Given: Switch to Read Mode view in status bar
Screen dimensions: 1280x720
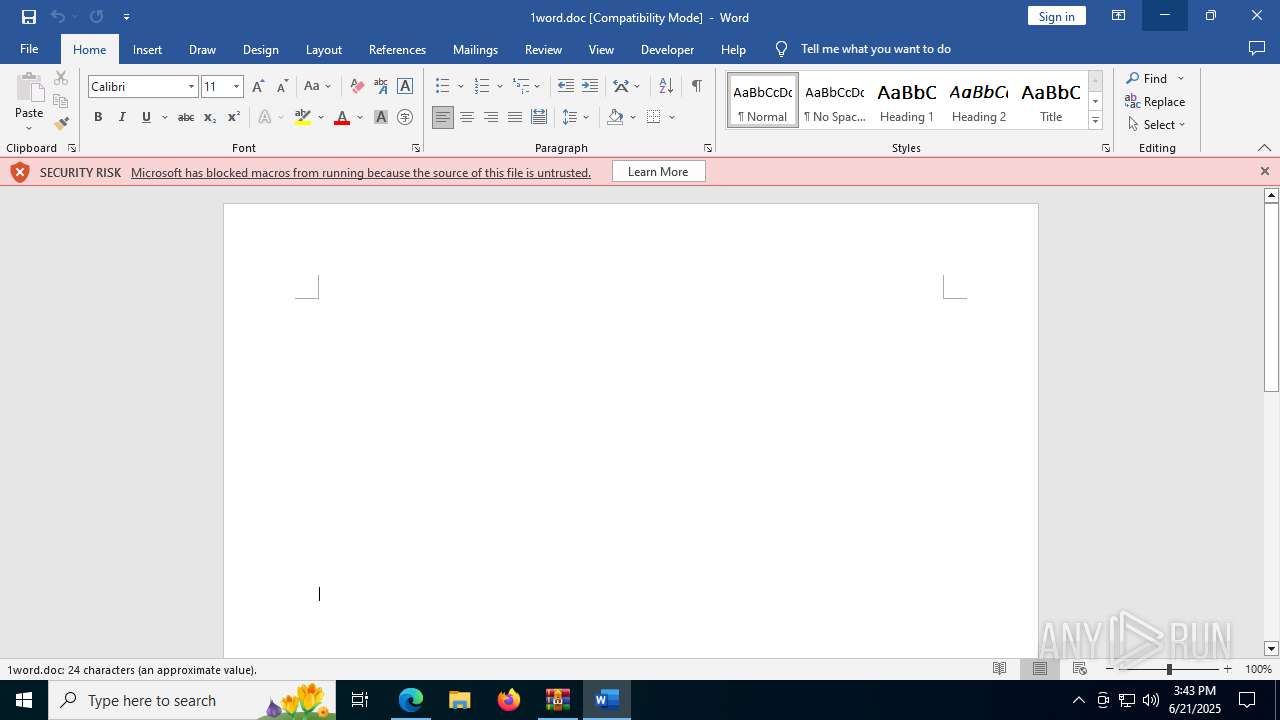Looking at the screenshot, I should [999, 669].
